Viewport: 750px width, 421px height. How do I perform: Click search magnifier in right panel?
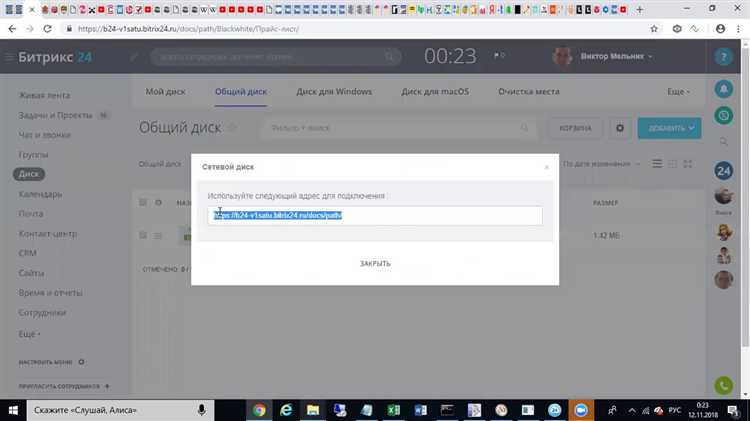[724, 142]
